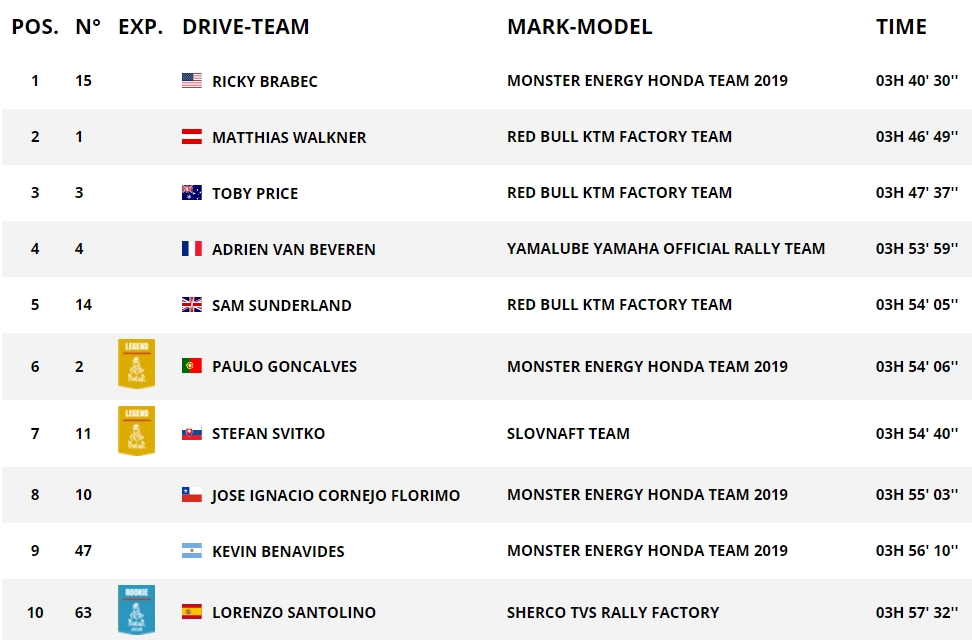Click the Rookie badge in Lorenzo Santolino row

coord(136,609)
